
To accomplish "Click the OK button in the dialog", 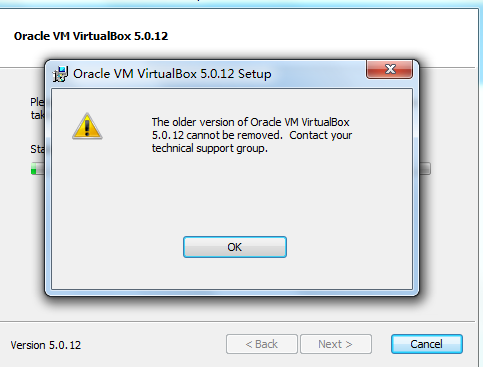I will [x=235, y=247].
